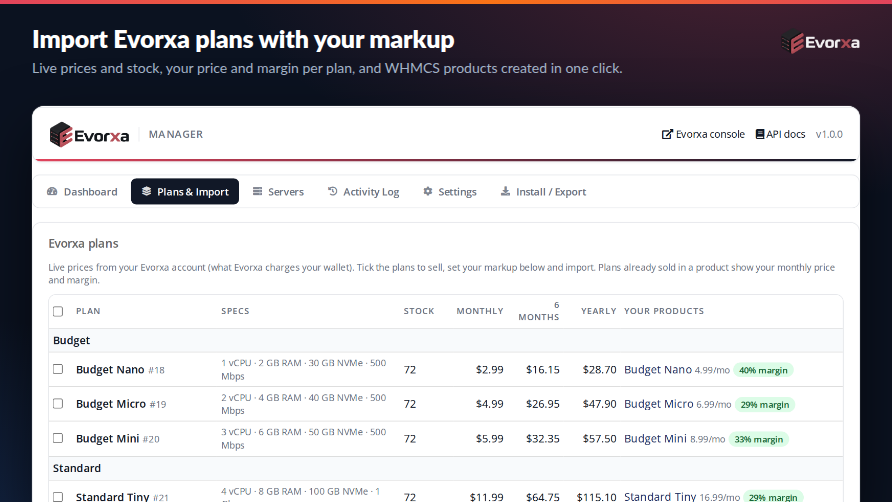Image resolution: width=892 pixels, height=502 pixels.
Task: Click the Budget Micro plan name
Action: click(x=111, y=404)
